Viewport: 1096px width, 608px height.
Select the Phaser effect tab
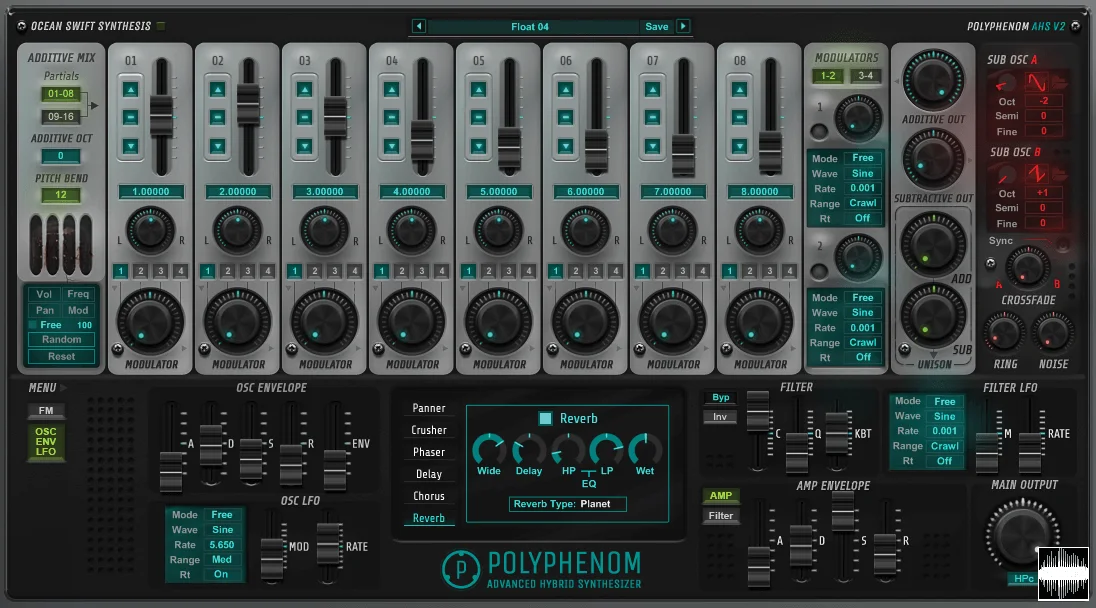[428, 452]
